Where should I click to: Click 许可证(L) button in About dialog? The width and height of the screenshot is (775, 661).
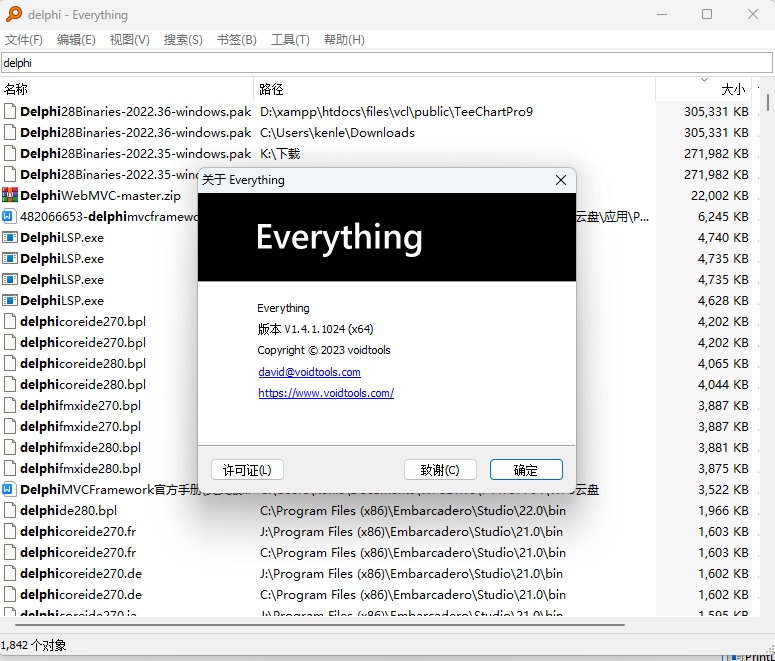[x=247, y=470]
